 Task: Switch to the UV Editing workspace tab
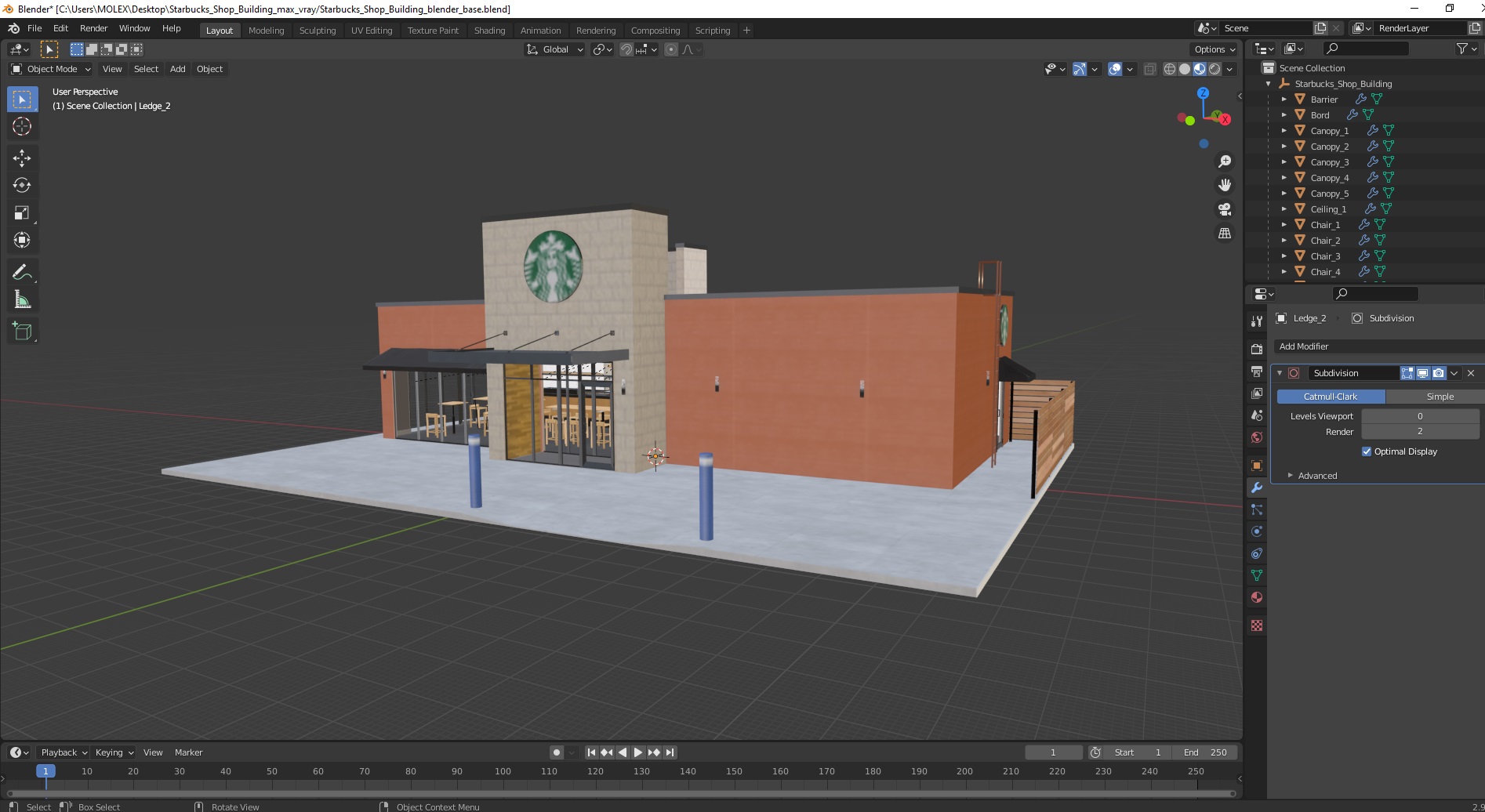click(x=372, y=31)
